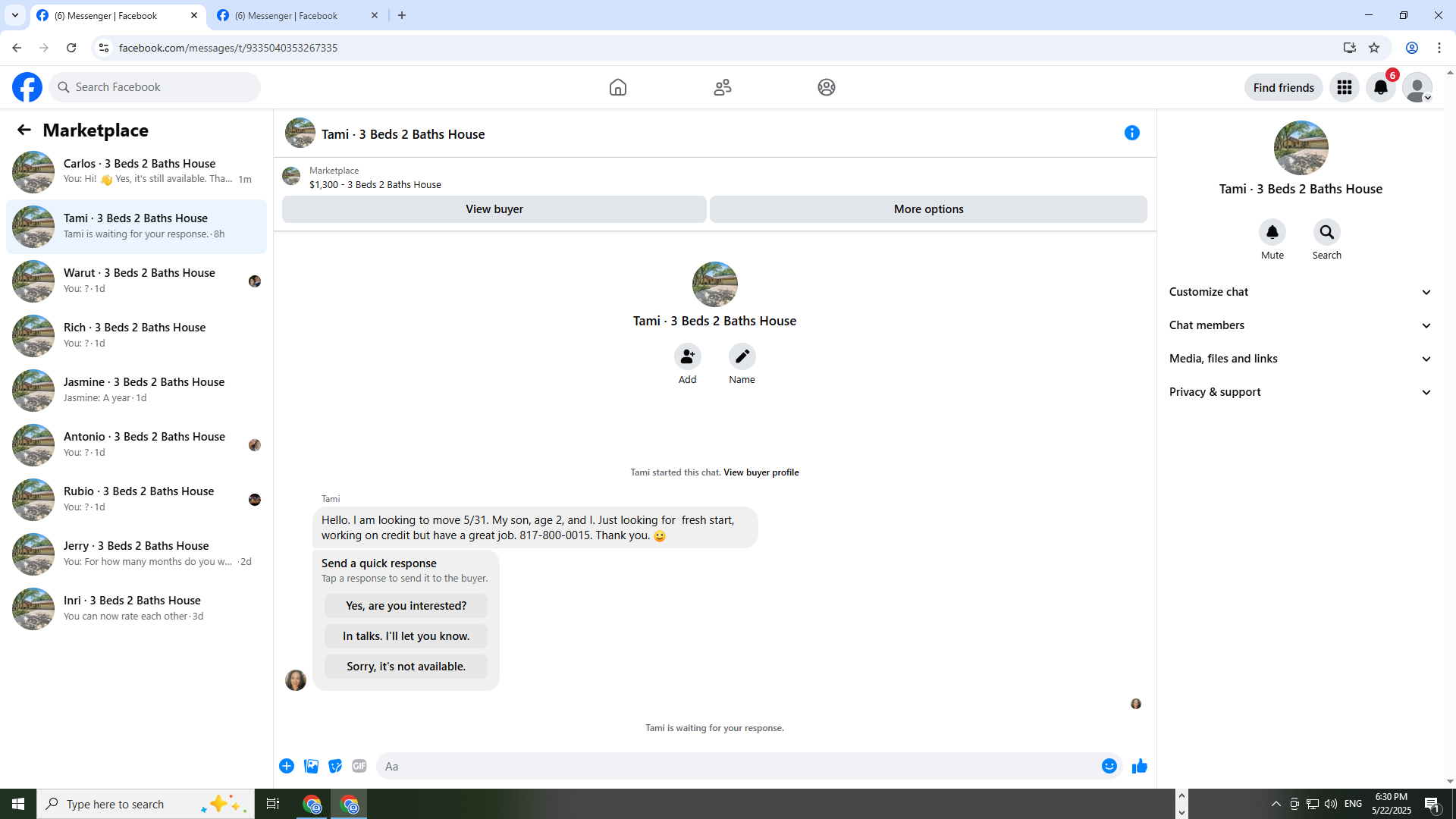Open the View buyer profile link
The width and height of the screenshot is (1456, 819).
[x=761, y=472]
